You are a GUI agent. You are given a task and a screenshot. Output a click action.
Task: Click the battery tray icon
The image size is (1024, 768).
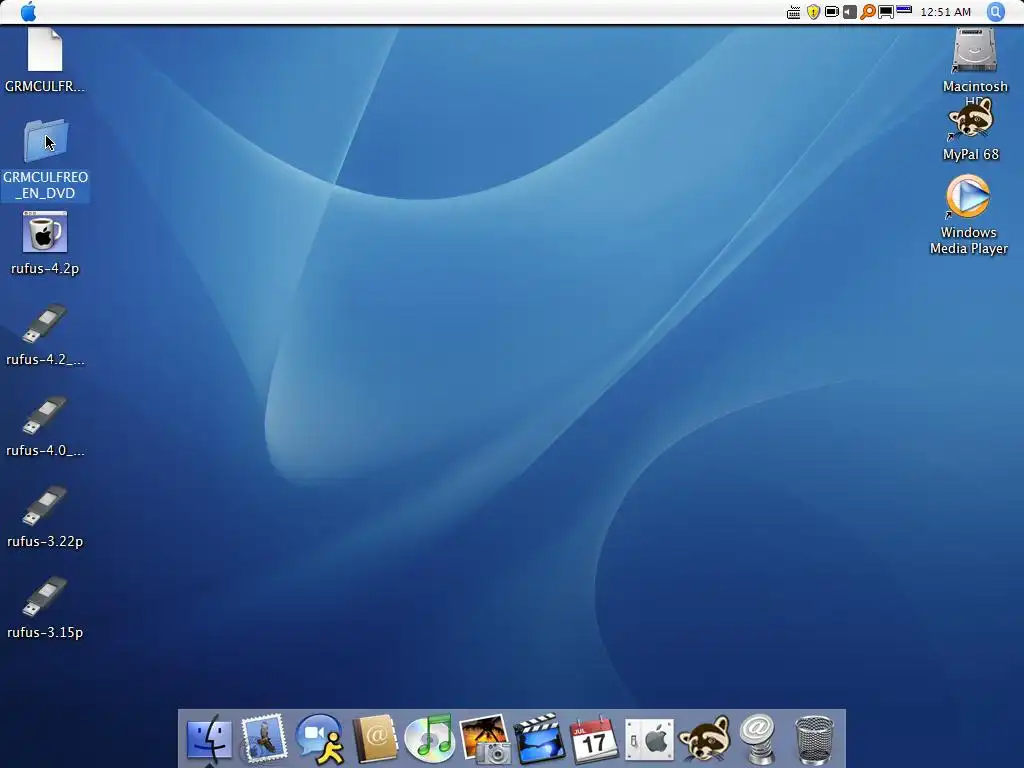coord(831,12)
